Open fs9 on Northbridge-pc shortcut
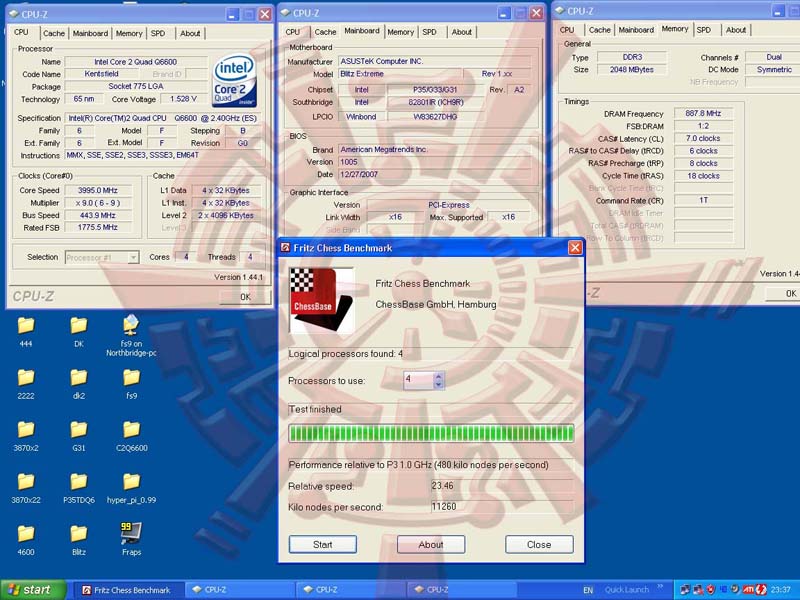Image resolution: width=800 pixels, height=600 pixels. (131, 335)
